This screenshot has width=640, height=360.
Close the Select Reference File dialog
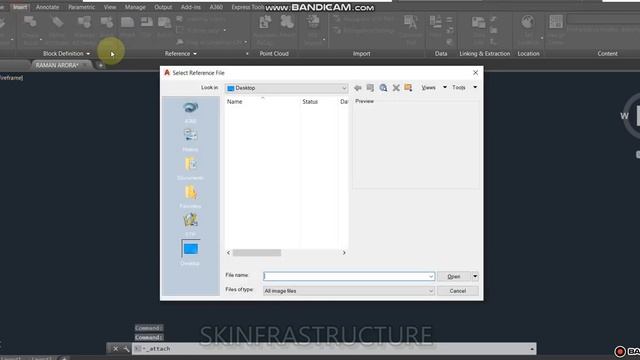pos(476,73)
